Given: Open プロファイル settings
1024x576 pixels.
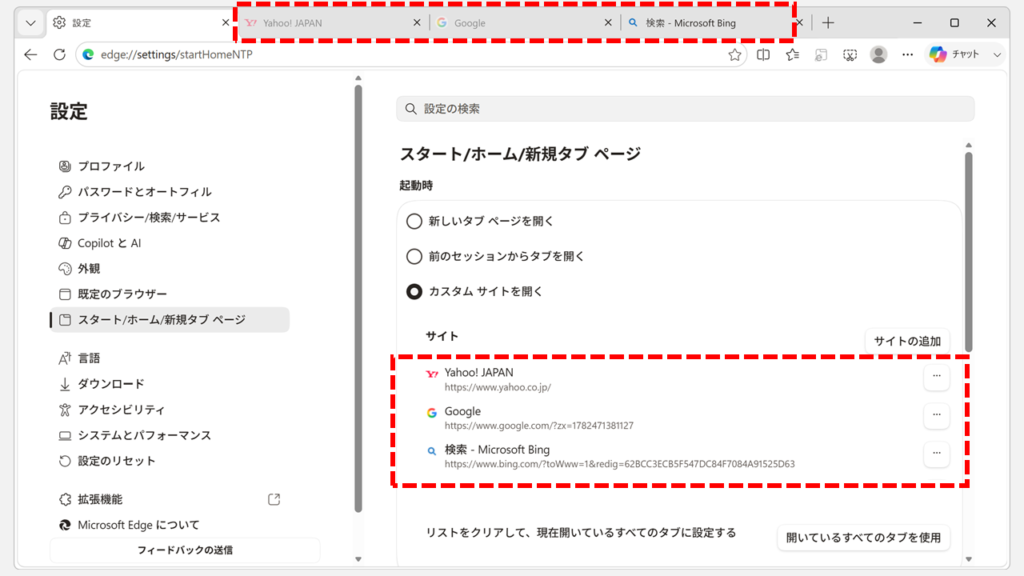Looking at the screenshot, I should coord(170,166).
